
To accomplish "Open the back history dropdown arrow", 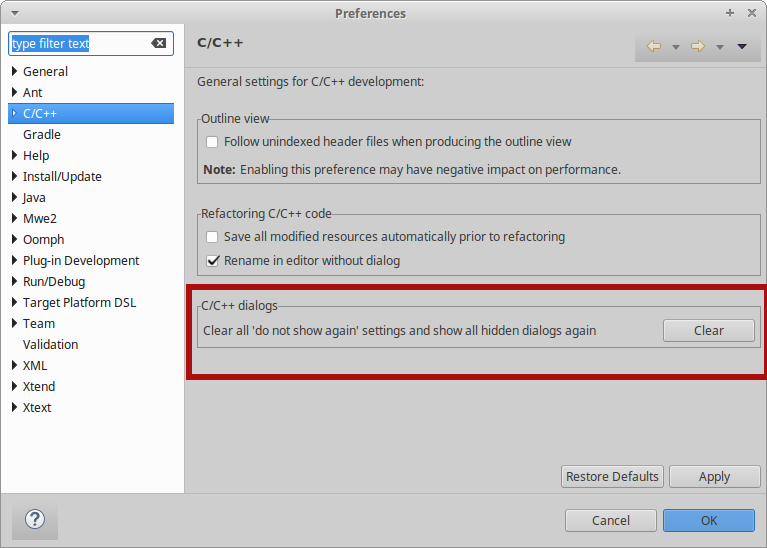I will click(x=676, y=47).
